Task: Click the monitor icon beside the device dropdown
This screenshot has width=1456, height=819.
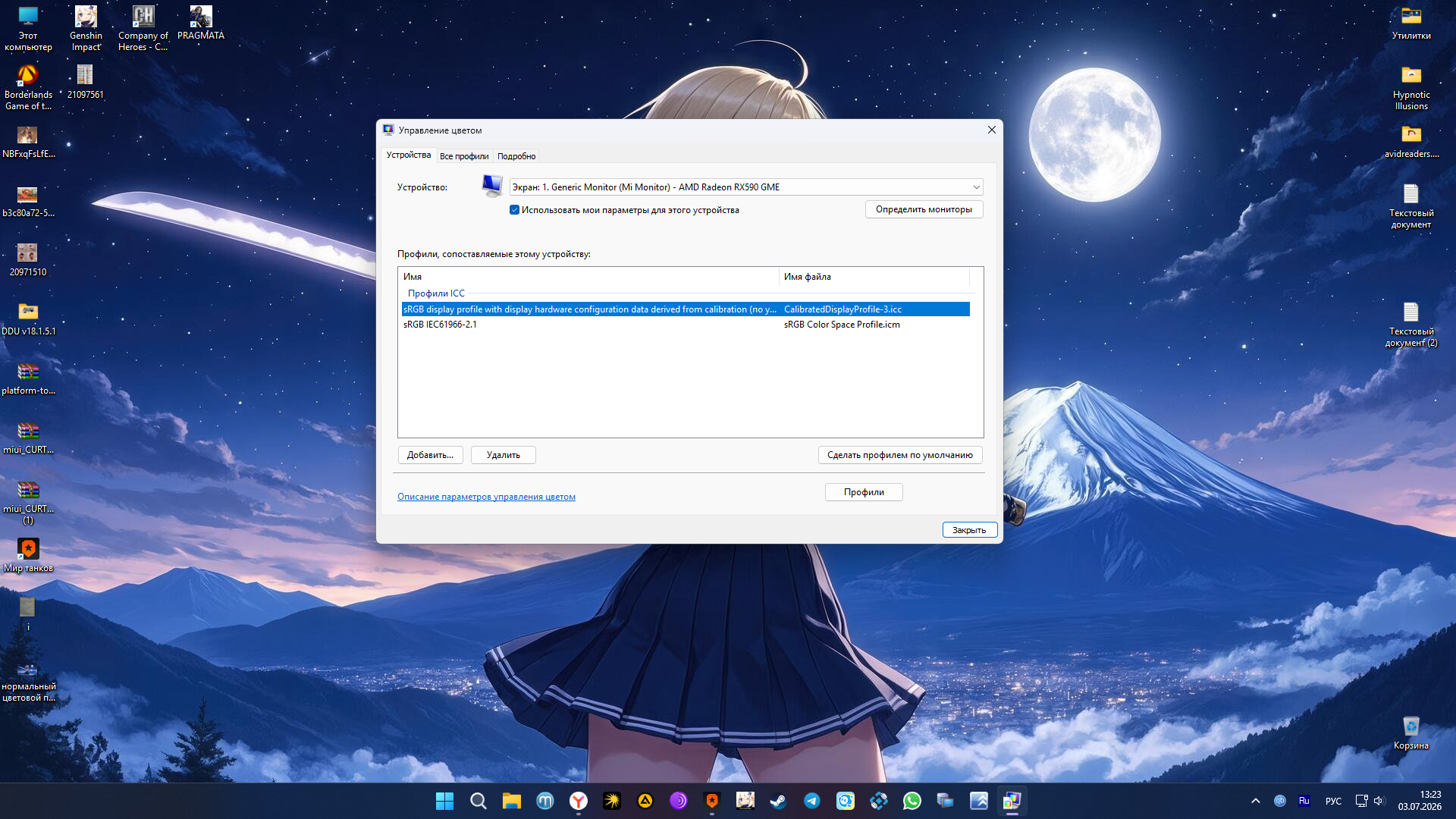Action: [491, 186]
